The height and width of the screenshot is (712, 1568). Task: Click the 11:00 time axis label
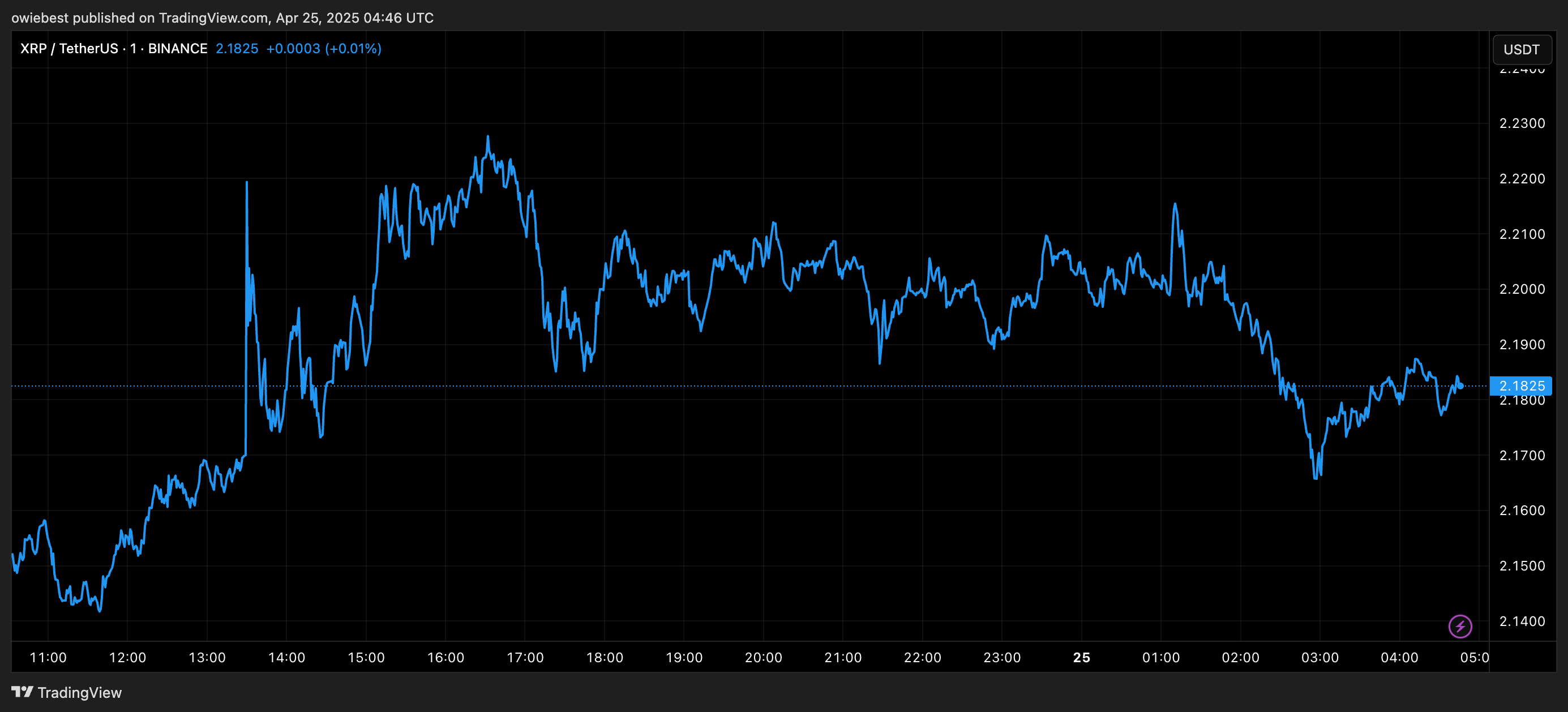(x=48, y=658)
